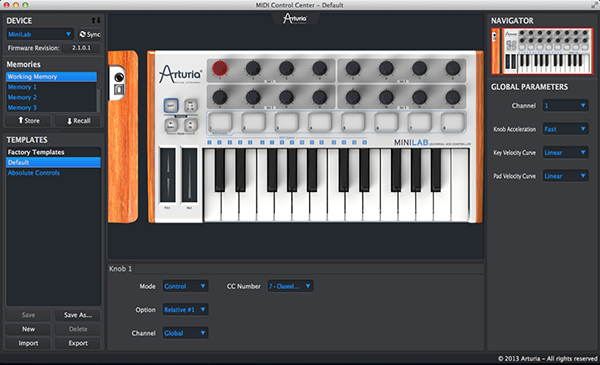The width and height of the screenshot is (600, 365).
Task: Select Pad 3 on the device
Action: click(287, 122)
